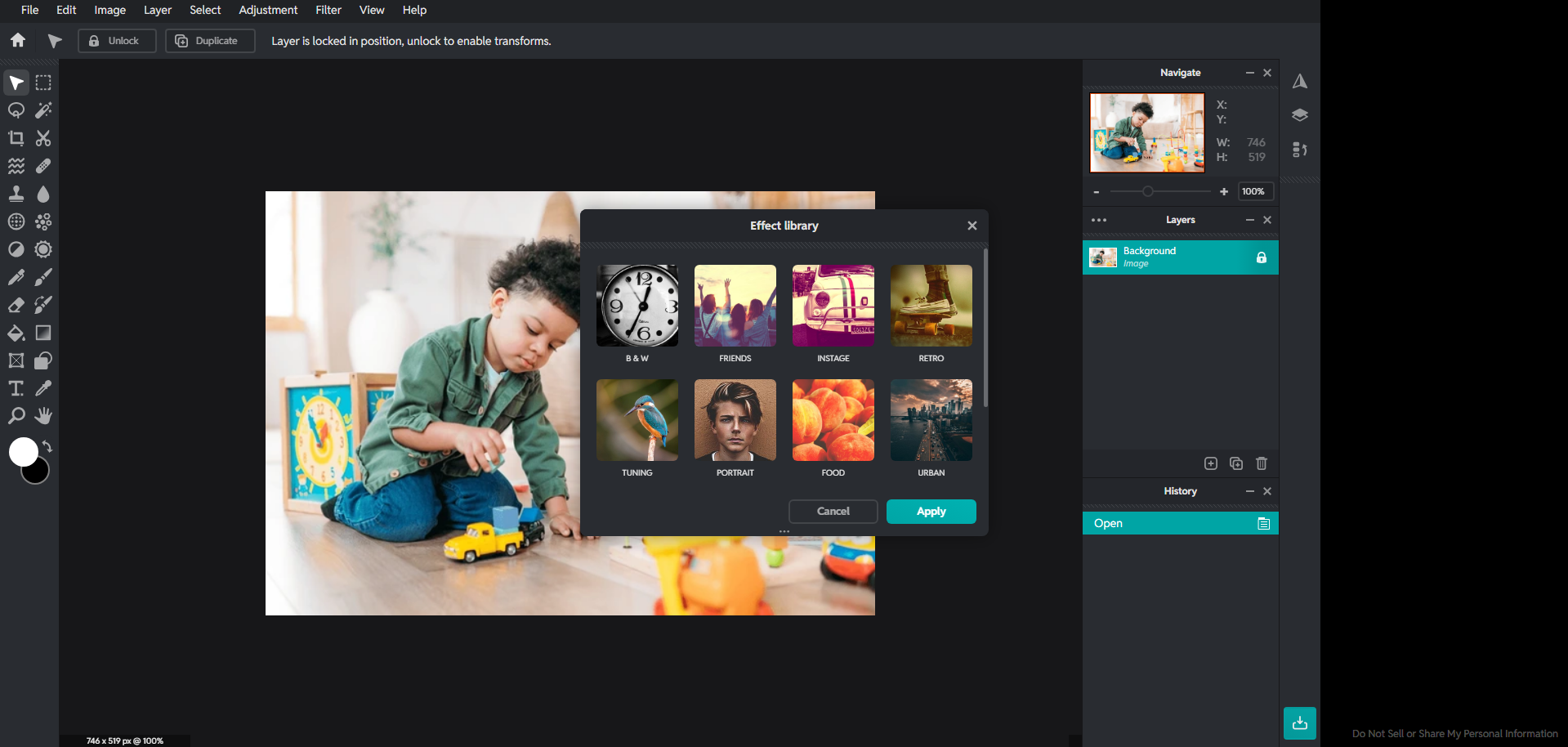The image size is (1568, 747).
Task: Toggle lock on the Background layer
Action: pyautogui.click(x=1262, y=257)
